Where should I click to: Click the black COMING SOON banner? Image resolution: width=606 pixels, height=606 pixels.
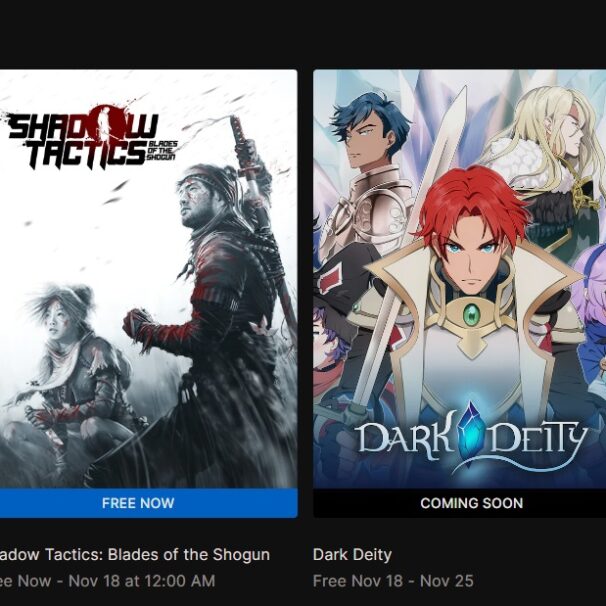(x=460, y=503)
